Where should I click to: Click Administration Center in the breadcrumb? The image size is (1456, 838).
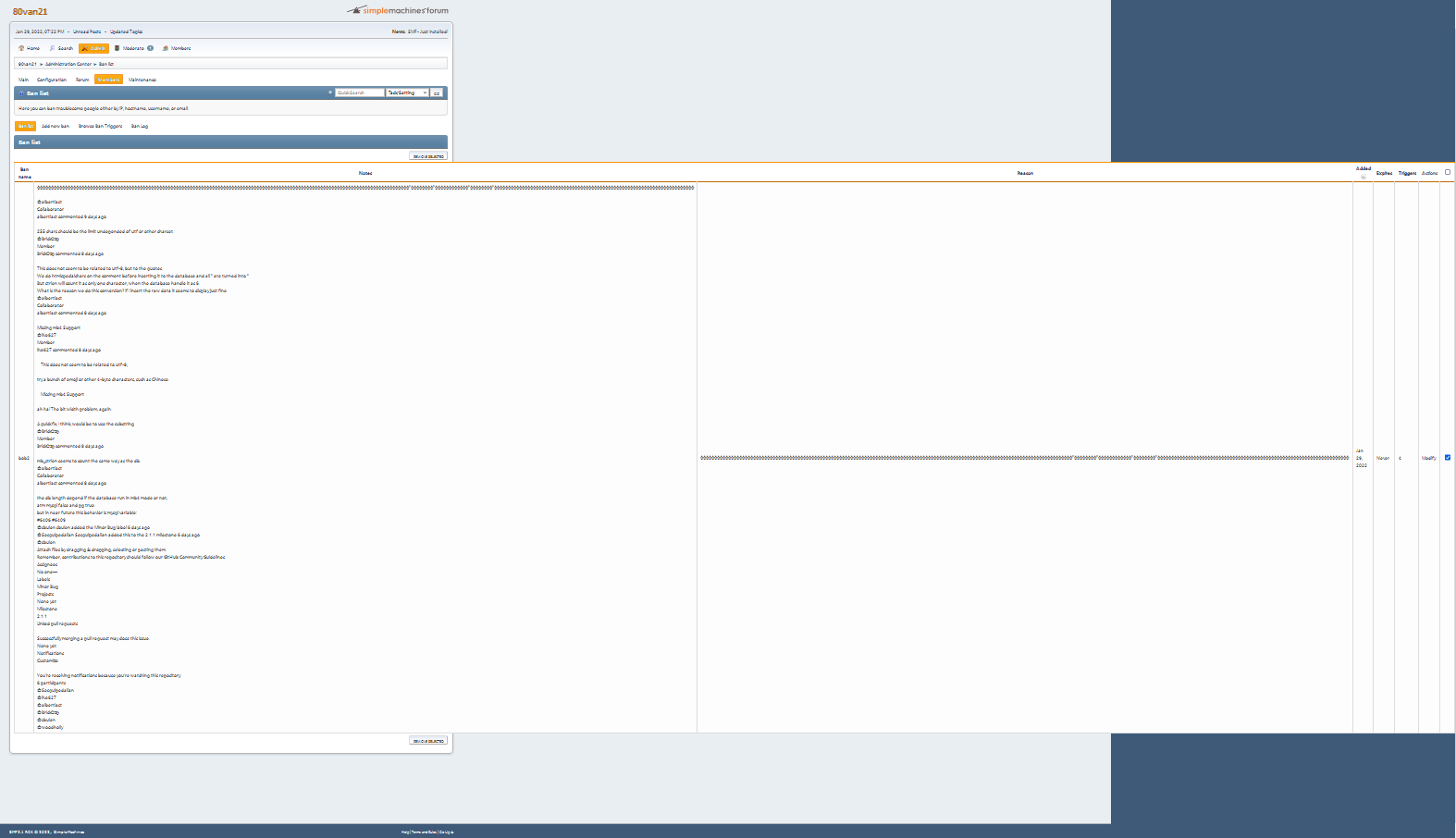(x=68, y=64)
